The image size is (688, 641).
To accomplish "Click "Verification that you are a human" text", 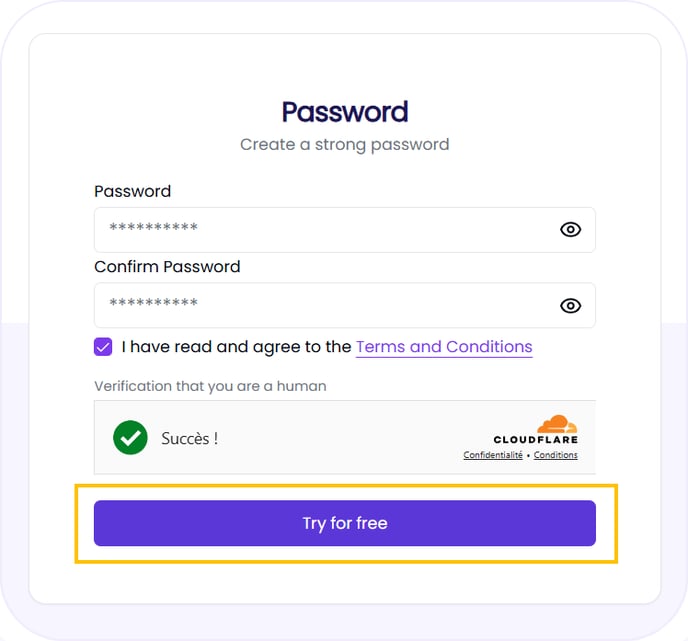I will (x=210, y=386).
